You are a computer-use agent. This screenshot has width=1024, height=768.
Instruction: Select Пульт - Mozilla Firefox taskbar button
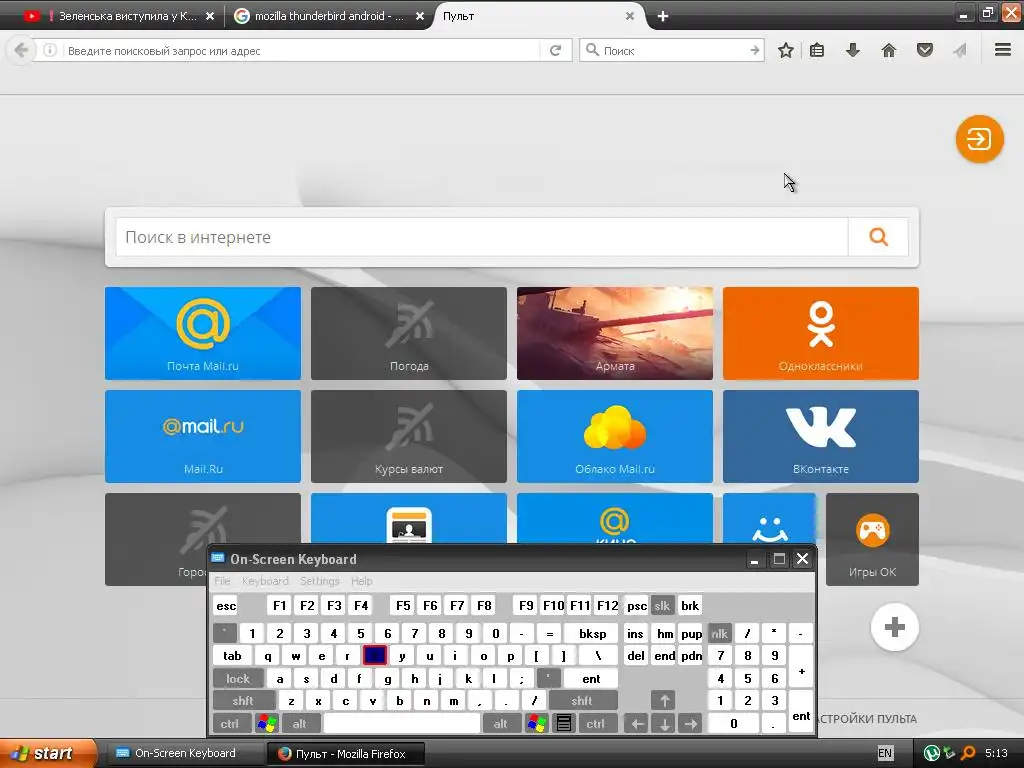346,753
